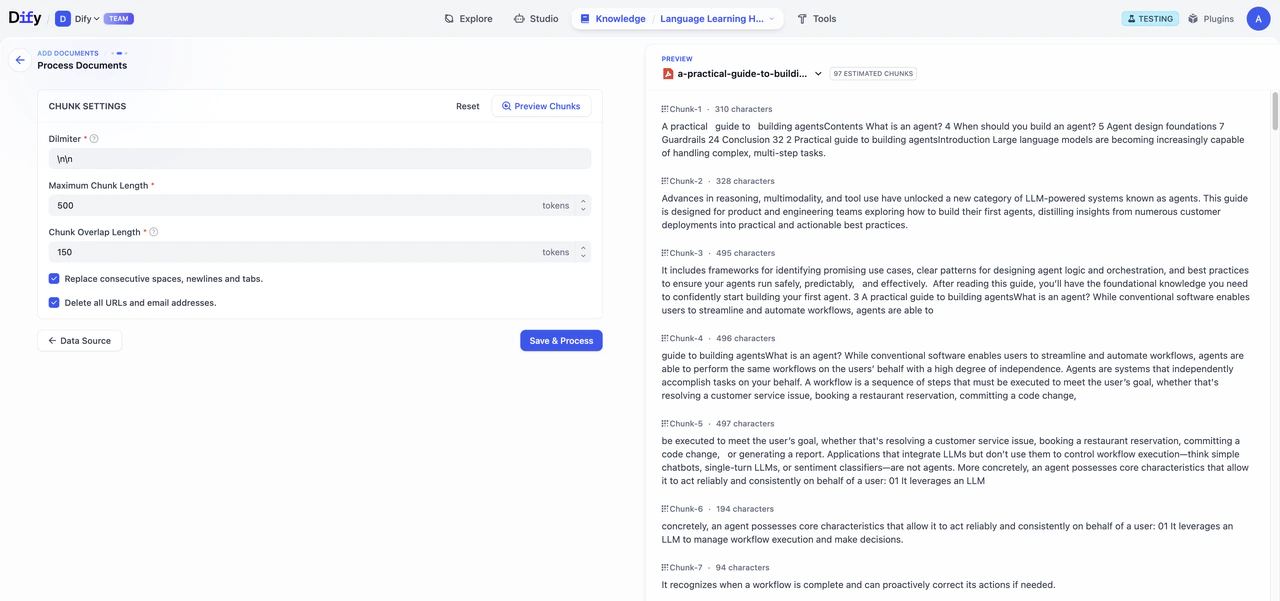Click the Knowledge book icon
This screenshot has width=1280, height=601.
[585, 18]
